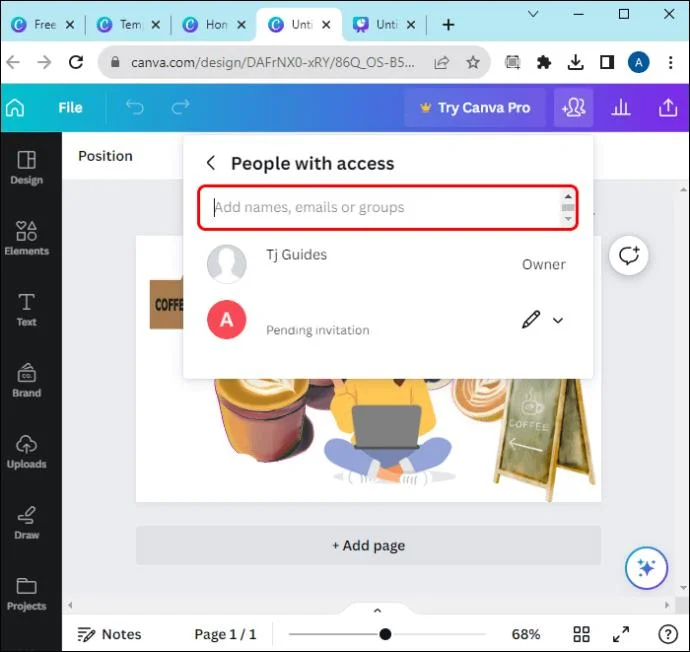Open Chrome profile A avatar
The image size is (690, 652).
[639, 62]
